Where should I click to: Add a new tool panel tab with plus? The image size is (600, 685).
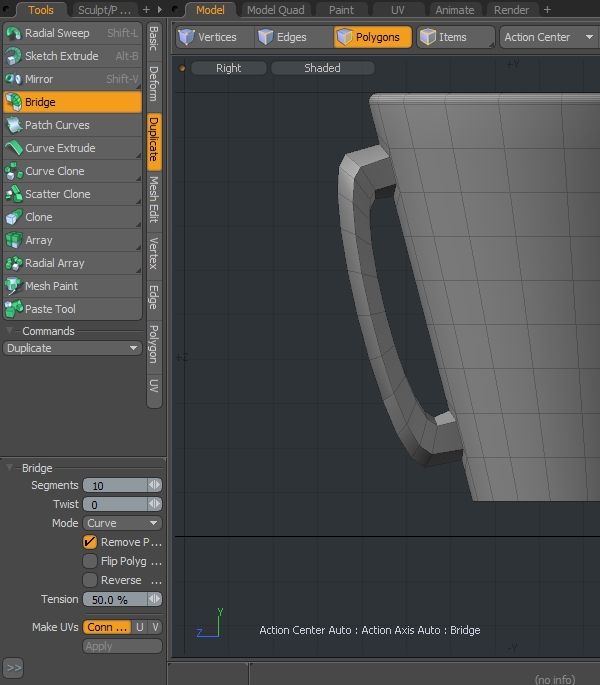(x=146, y=10)
